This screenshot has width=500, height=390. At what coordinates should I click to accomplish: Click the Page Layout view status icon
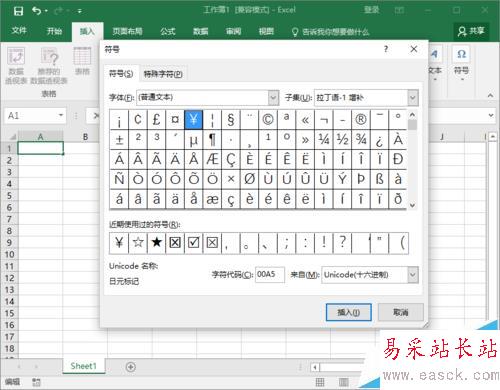(343, 382)
